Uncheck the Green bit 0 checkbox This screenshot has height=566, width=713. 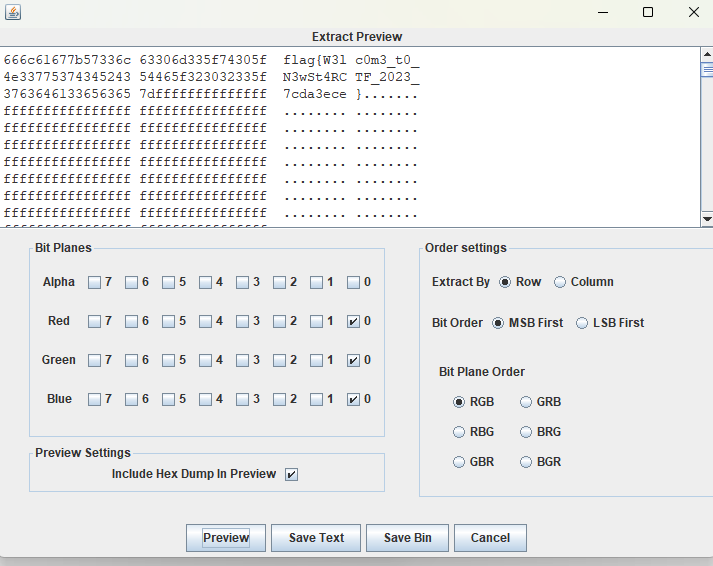click(353, 360)
